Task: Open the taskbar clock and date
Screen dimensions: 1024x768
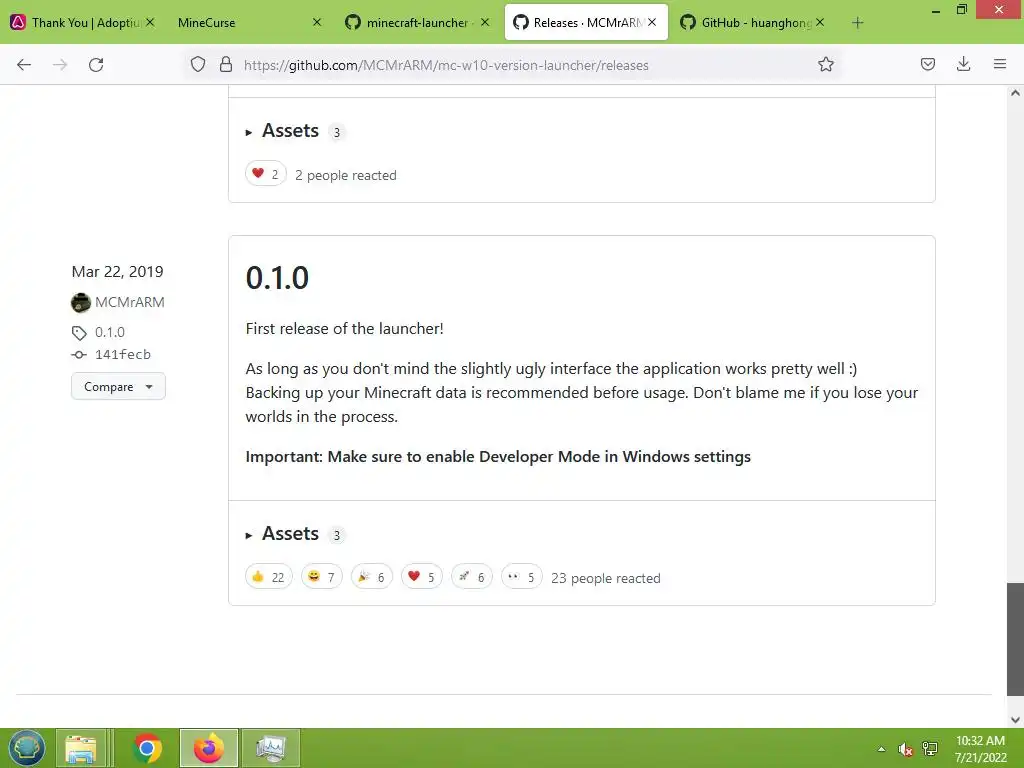Action: [980, 749]
